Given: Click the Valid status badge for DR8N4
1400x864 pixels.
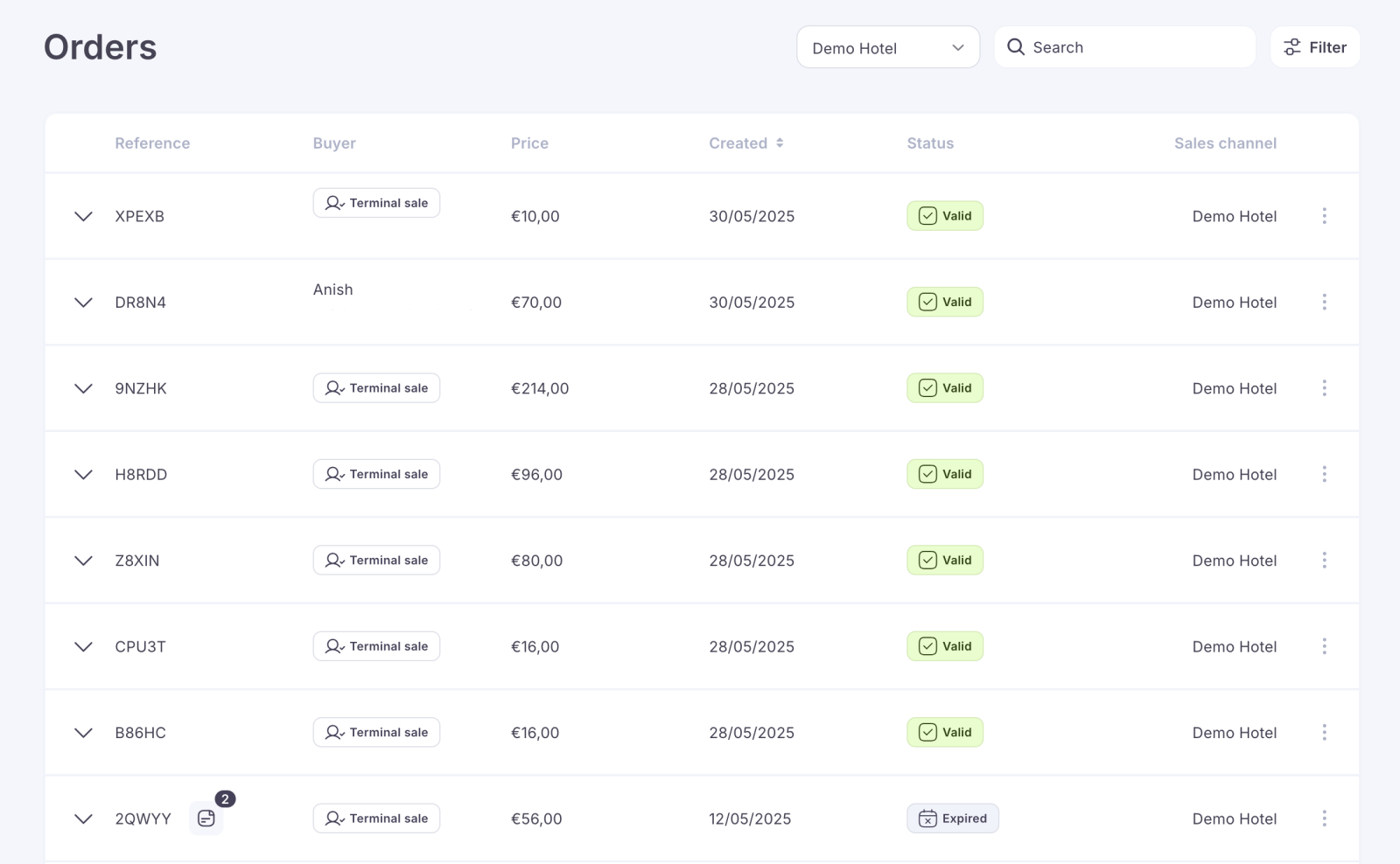Looking at the screenshot, I should pos(945,302).
